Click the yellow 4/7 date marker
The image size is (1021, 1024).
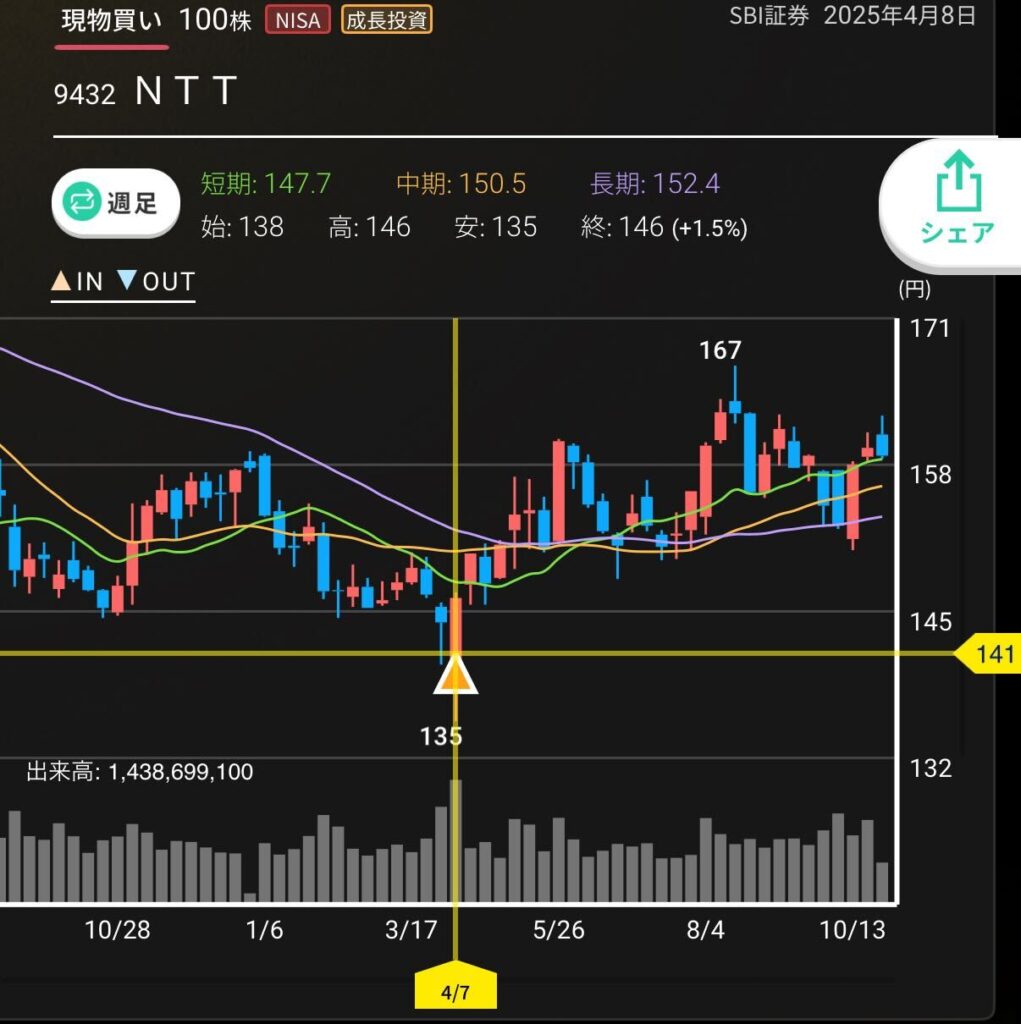[455, 993]
